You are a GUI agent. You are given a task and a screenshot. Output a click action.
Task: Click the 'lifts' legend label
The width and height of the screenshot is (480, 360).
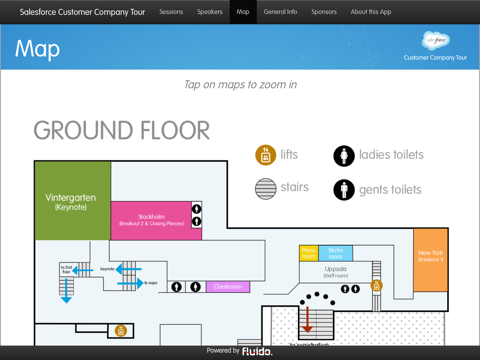coord(289,155)
